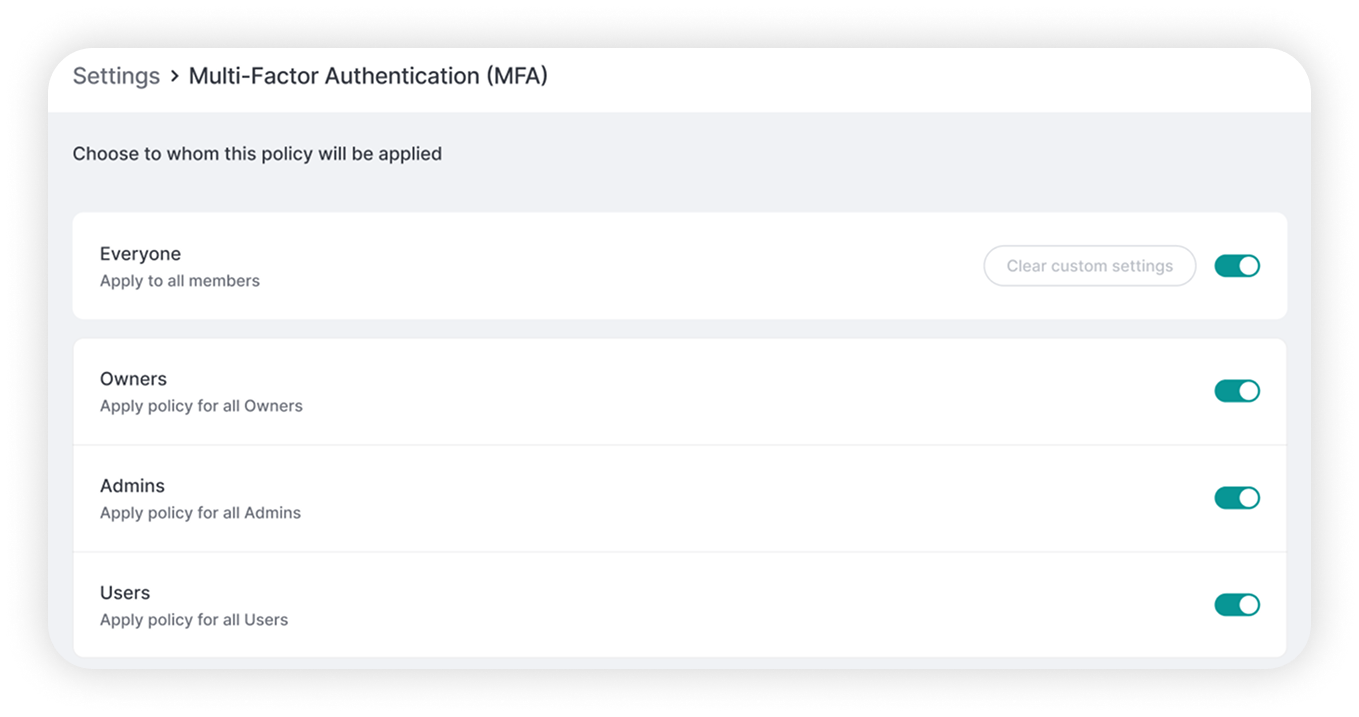This screenshot has width=1359, height=717.
Task: Click the 'Choose to whom' policy heading
Action: [257, 154]
